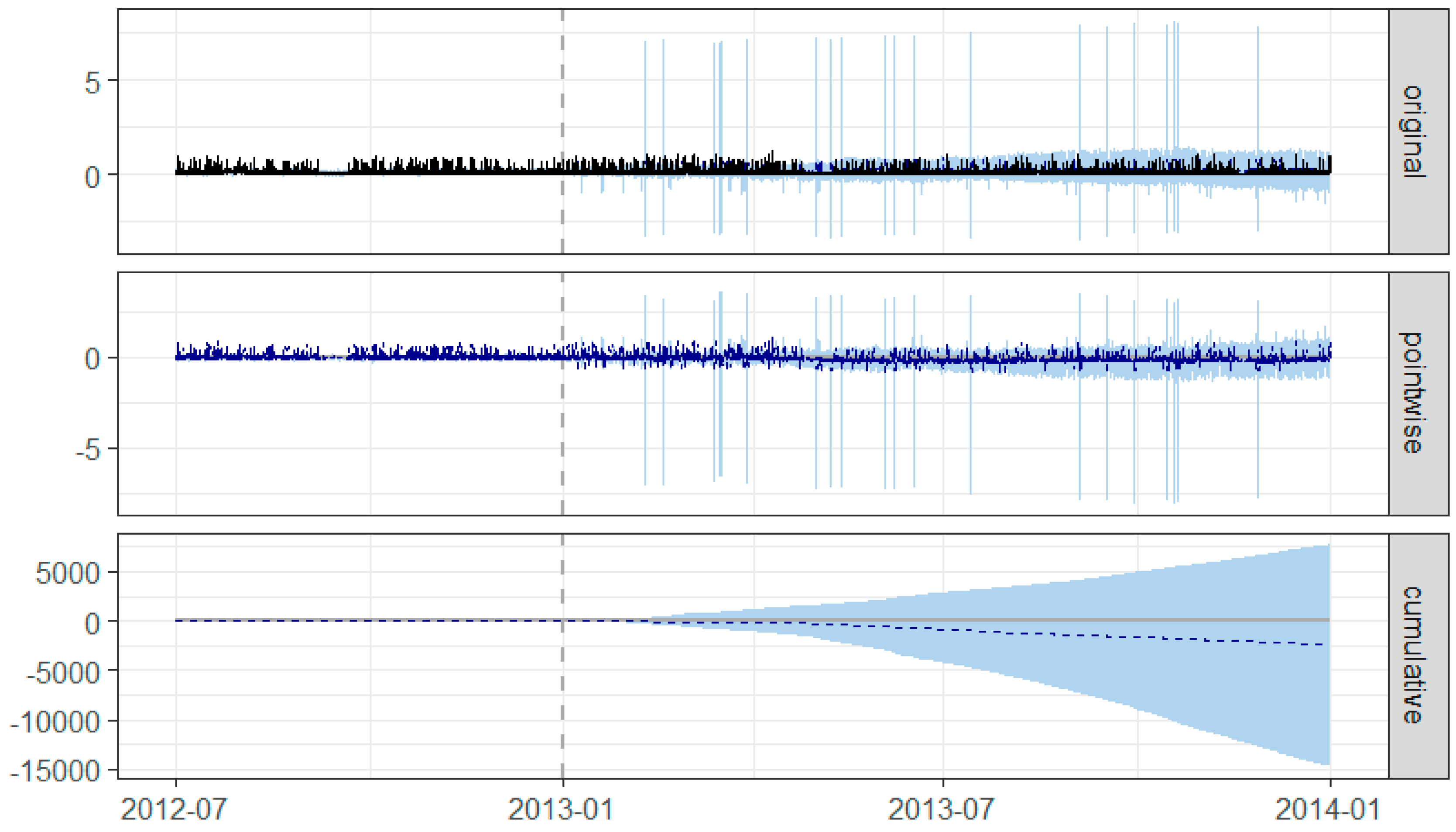This screenshot has height=832, width=1456.
Task: Click the '-15000' y-axis label in cumulative panel
Action: click(x=55, y=771)
